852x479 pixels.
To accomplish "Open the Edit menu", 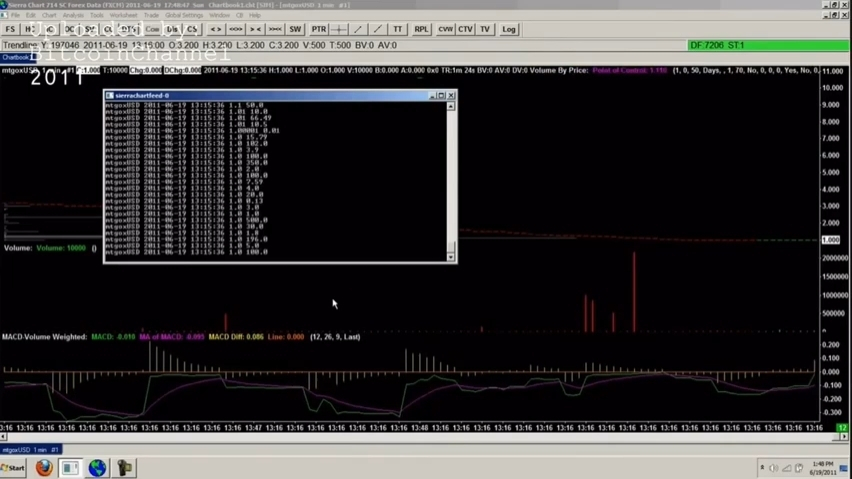I will pyautogui.click(x=31, y=15).
